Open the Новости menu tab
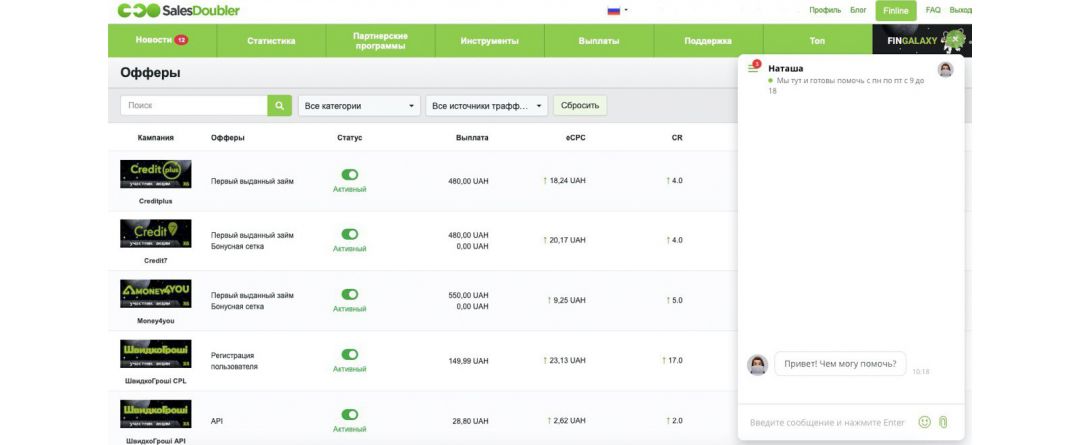The width and height of the screenshot is (1080, 445). coord(162,41)
